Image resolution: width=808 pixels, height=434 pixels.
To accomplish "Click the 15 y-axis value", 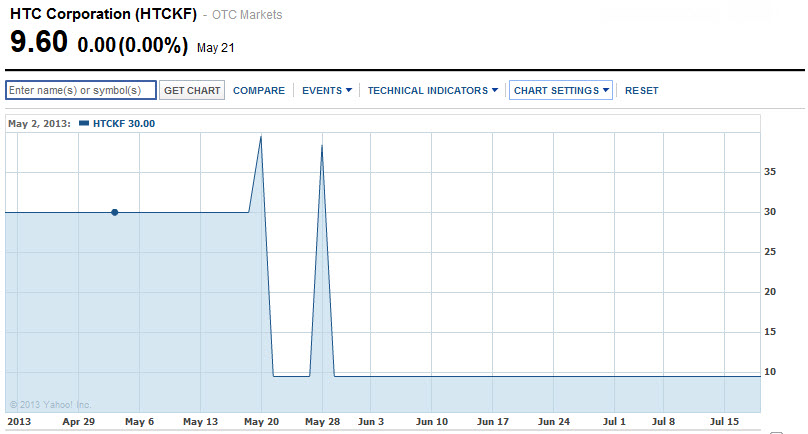I will pos(770,331).
